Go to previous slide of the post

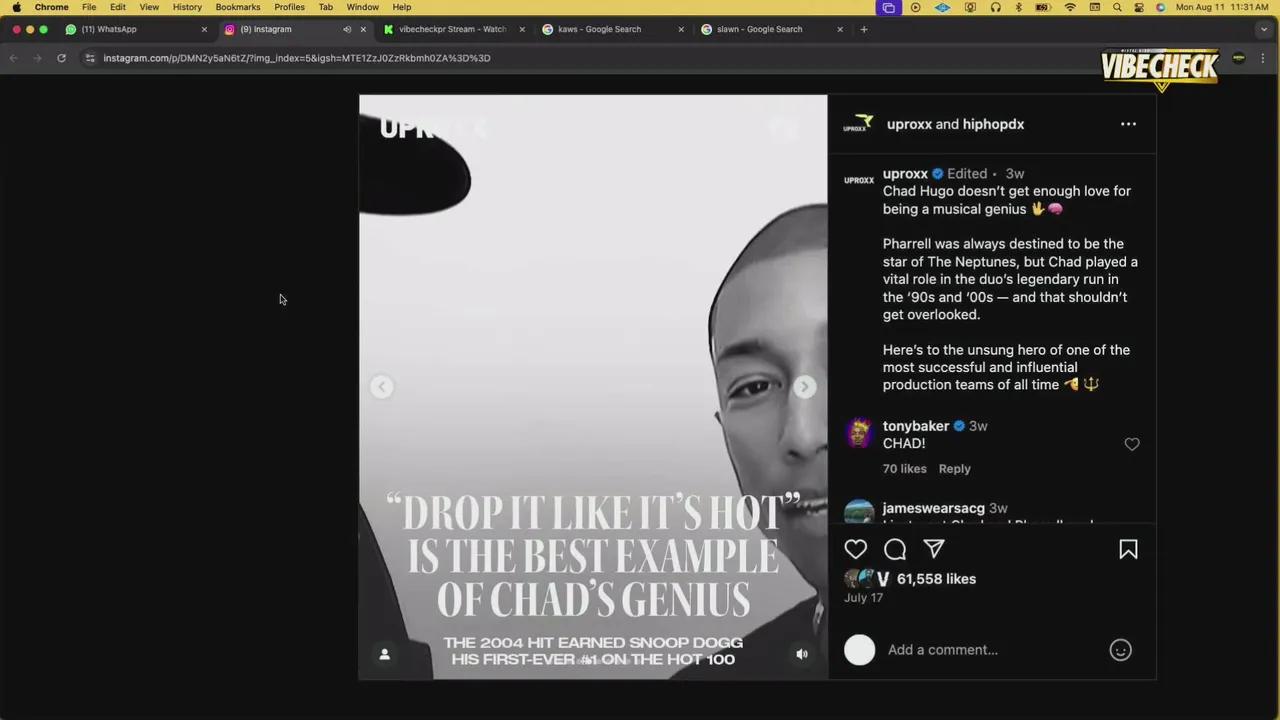[x=381, y=387]
